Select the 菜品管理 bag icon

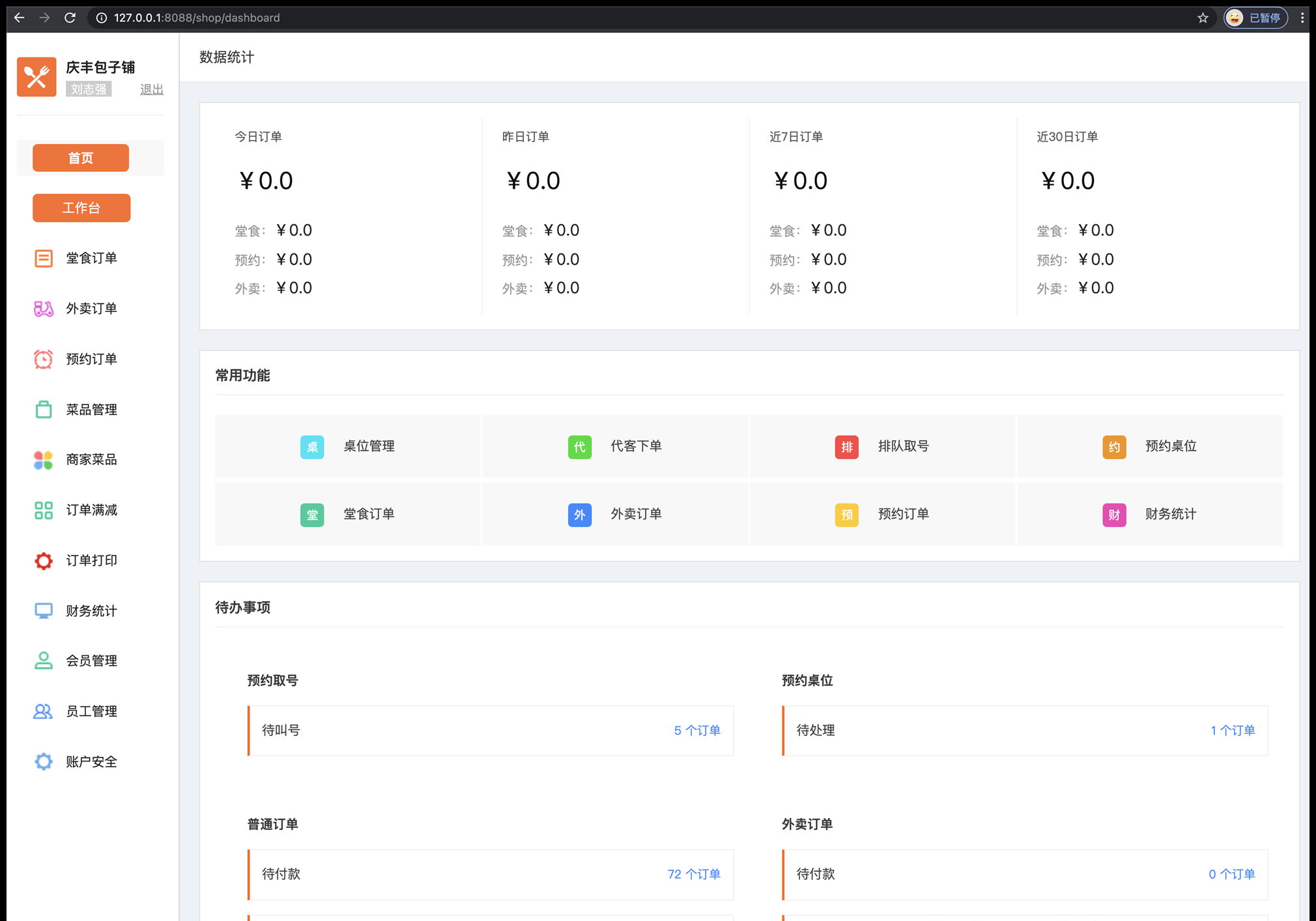pos(43,410)
